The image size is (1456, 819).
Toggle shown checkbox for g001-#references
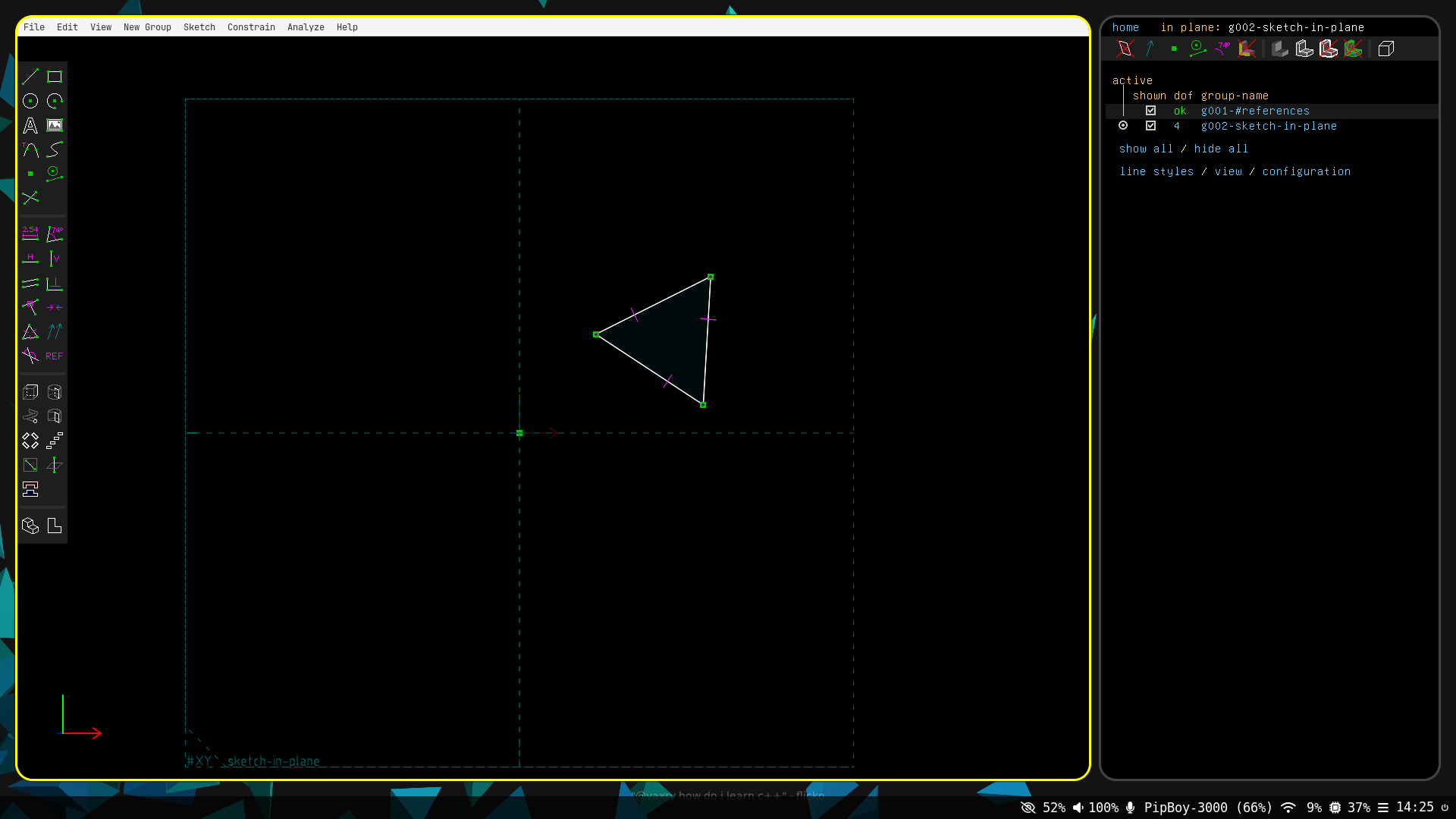[x=1150, y=111]
